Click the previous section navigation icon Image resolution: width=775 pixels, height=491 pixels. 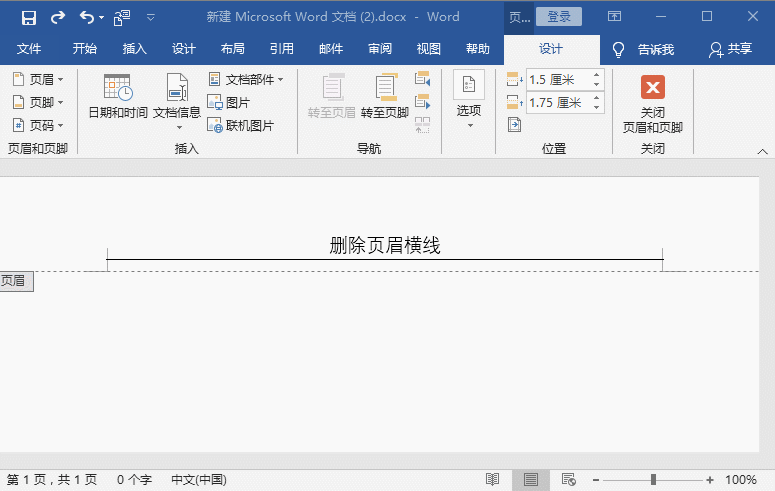[x=423, y=79]
